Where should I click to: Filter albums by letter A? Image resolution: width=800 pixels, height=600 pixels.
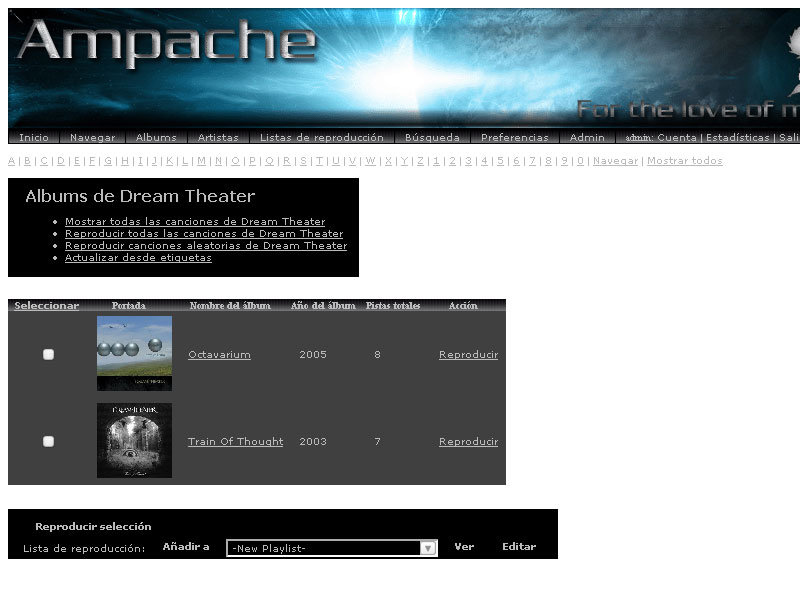(x=12, y=161)
